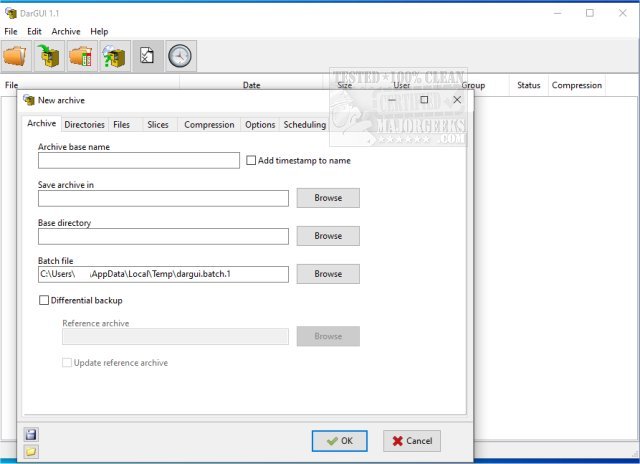Click the Archive base name field

[x=139, y=160]
